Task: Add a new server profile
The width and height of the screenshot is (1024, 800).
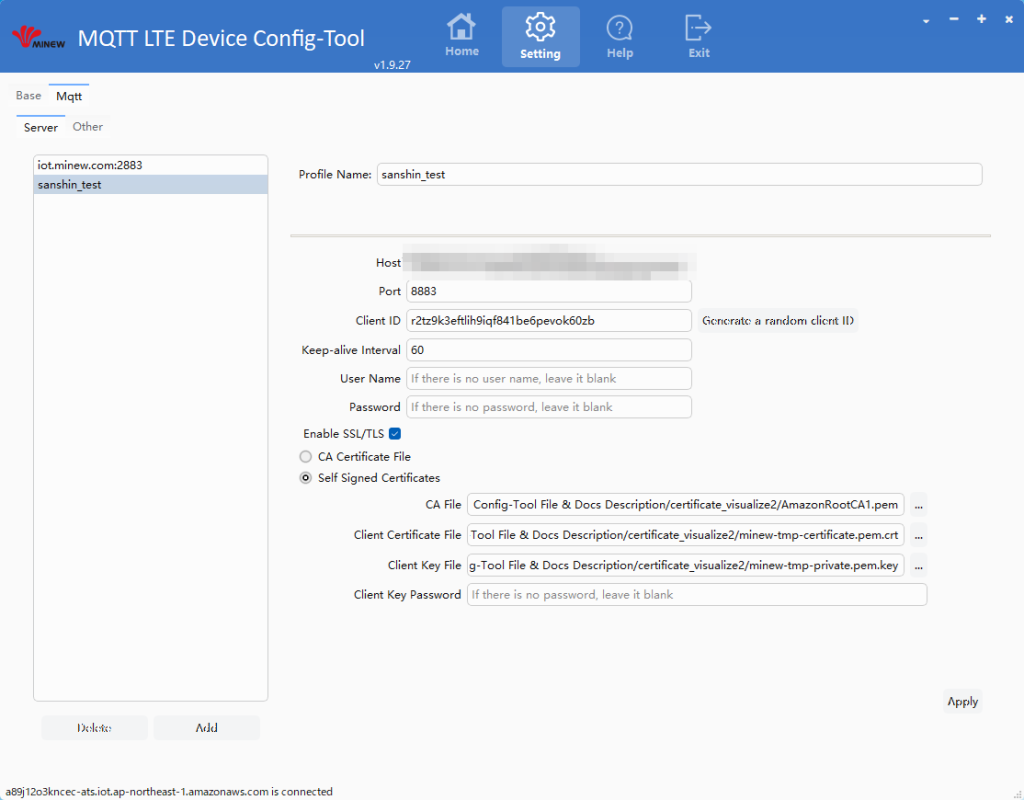Action: coord(206,728)
